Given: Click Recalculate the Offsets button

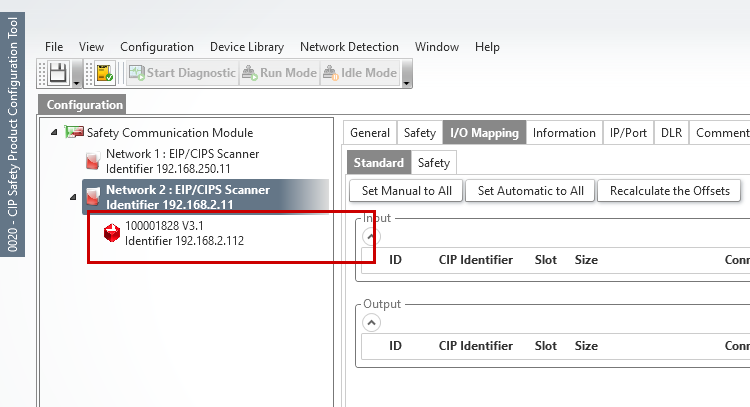Looking at the screenshot, I should click(670, 191).
